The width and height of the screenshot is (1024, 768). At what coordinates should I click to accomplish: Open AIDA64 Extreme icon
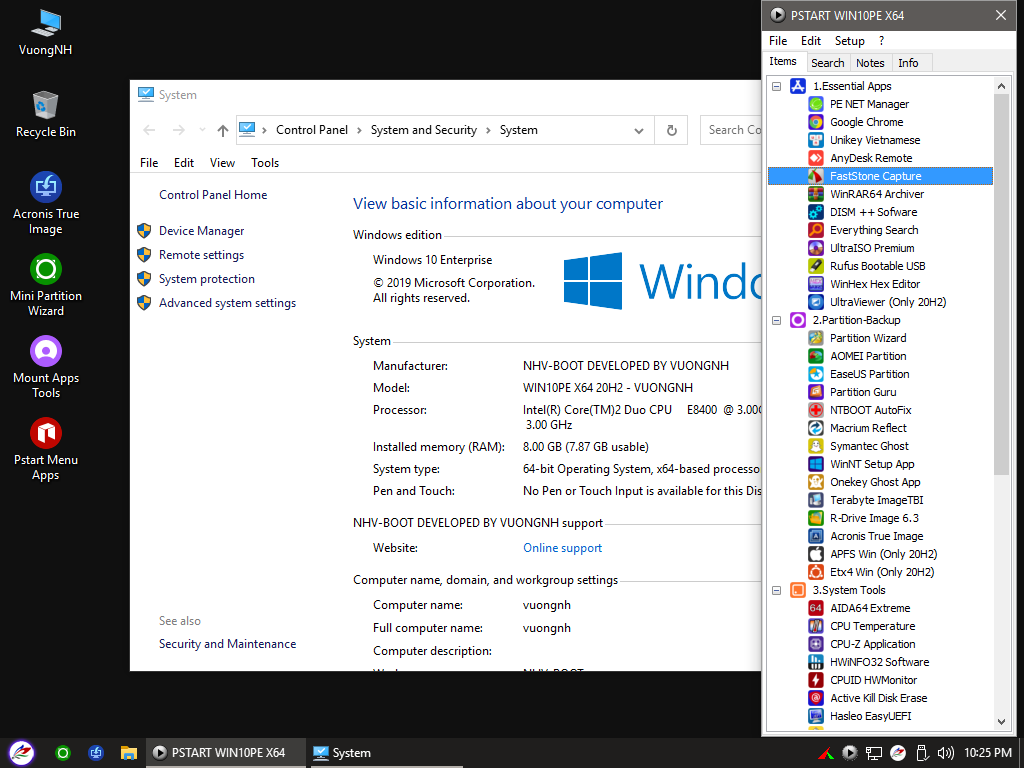816,608
